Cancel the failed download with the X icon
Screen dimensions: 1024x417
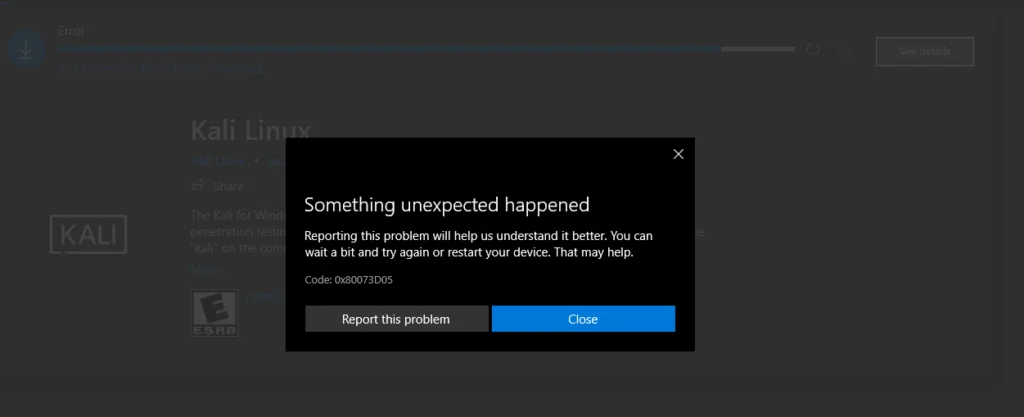(846, 48)
